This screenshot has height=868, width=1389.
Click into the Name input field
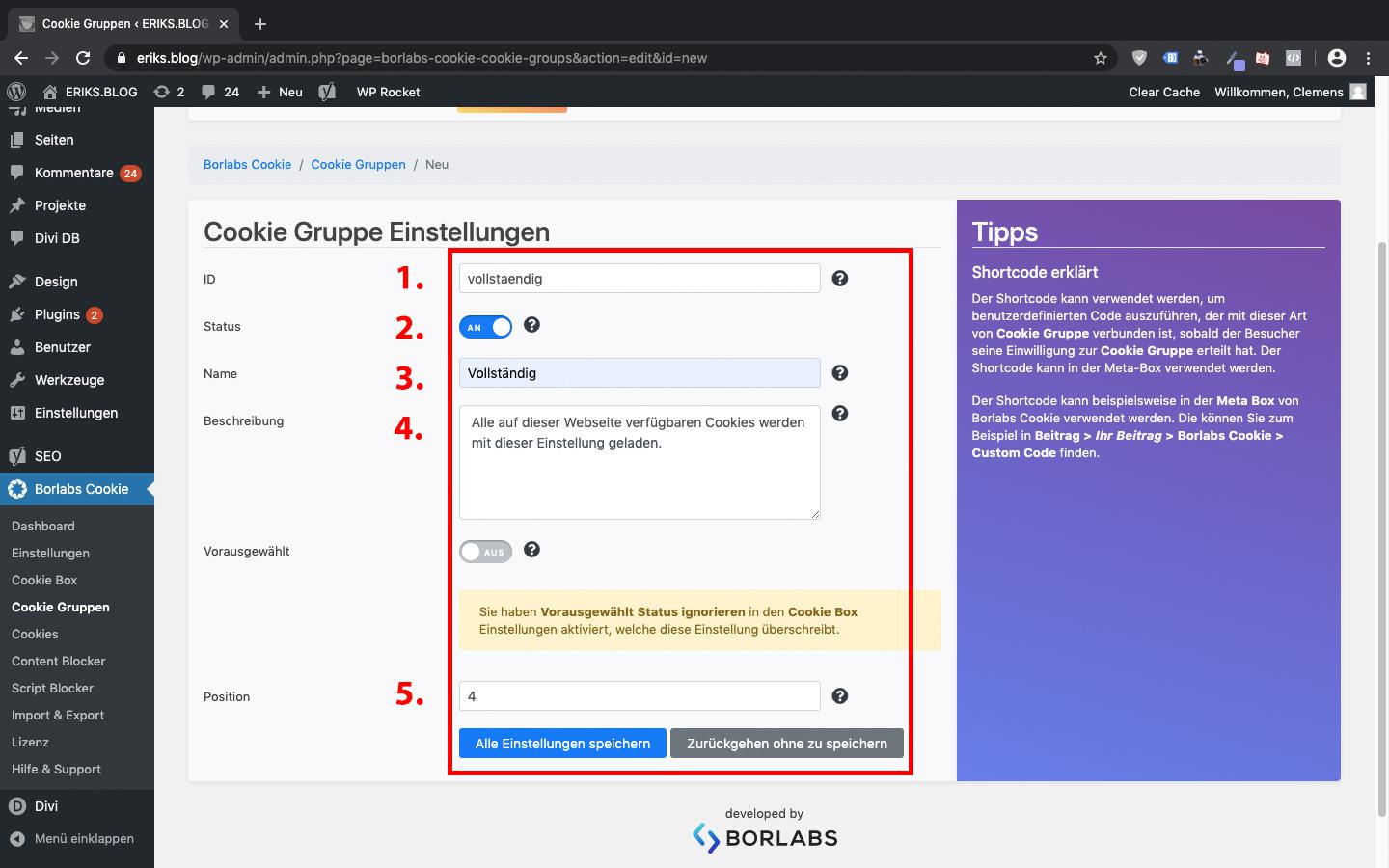coord(640,373)
